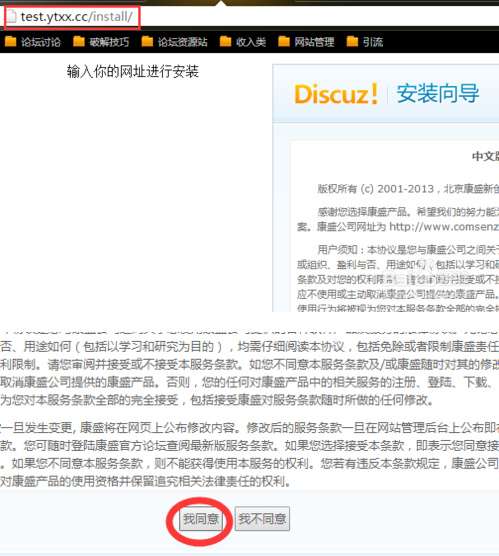Follow the http://www.comsenz link
This screenshot has width=499, height=556.
click(444, 227)
